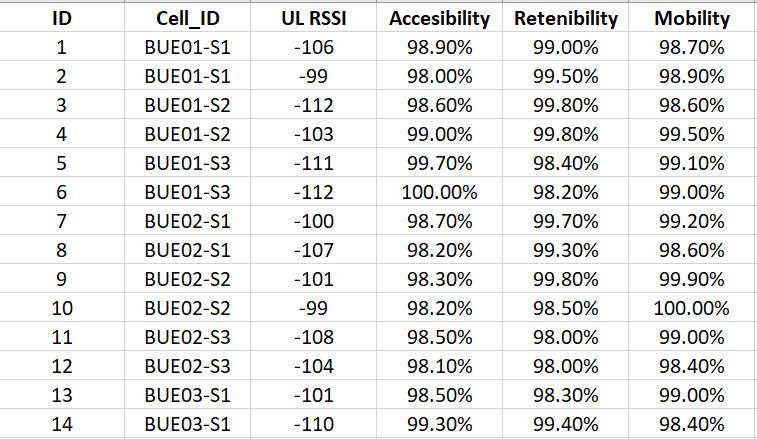757x439 pixels.
Task: Click the ID cell containing 14
Action: coord(61,423)
